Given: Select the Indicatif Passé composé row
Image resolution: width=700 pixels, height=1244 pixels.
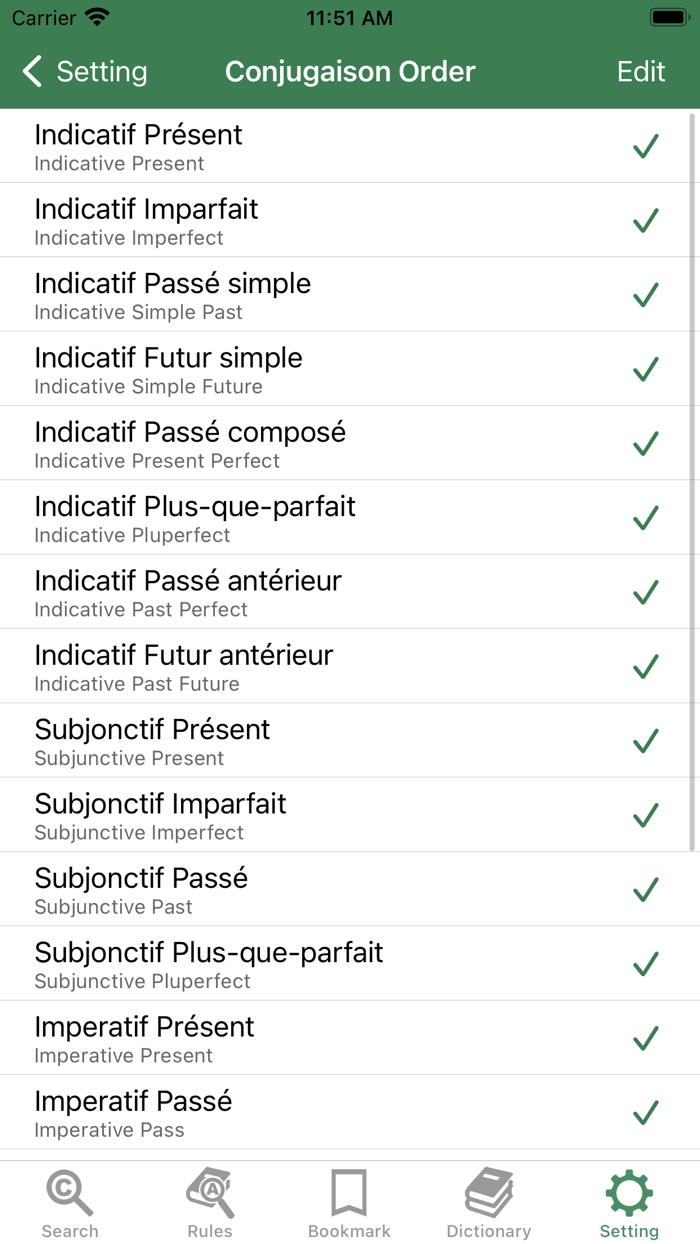Looking at the screenshot, I should [300, 443].
